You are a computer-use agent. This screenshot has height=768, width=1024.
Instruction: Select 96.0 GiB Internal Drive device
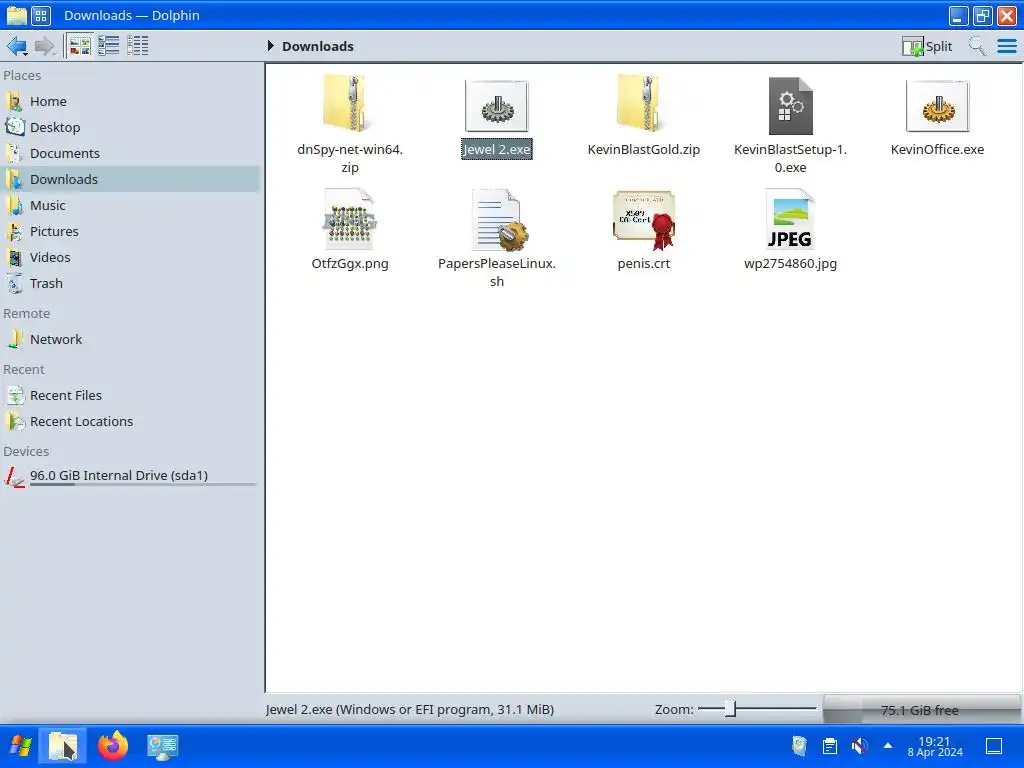click(131, 477)
